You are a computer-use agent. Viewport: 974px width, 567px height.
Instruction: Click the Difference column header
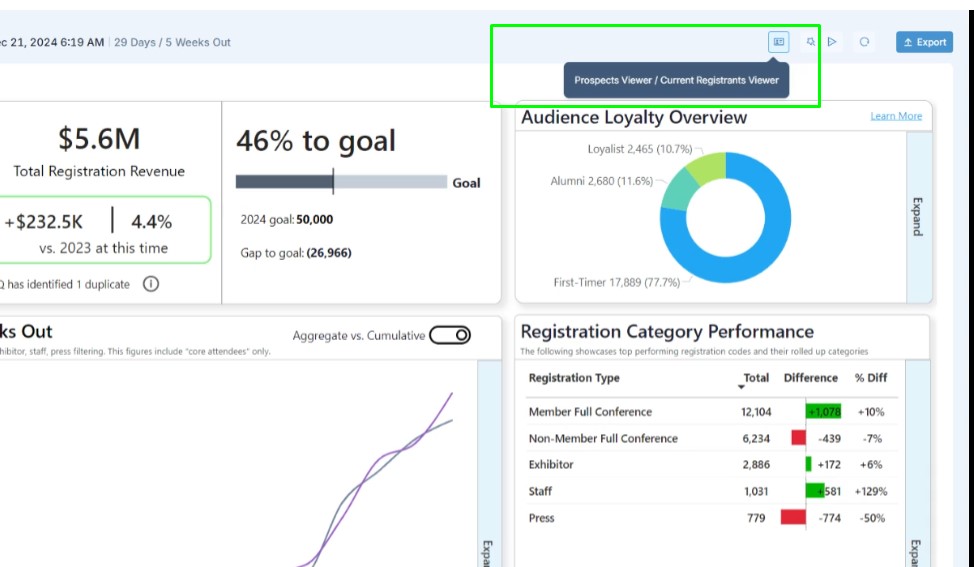[x=810, y=378]
